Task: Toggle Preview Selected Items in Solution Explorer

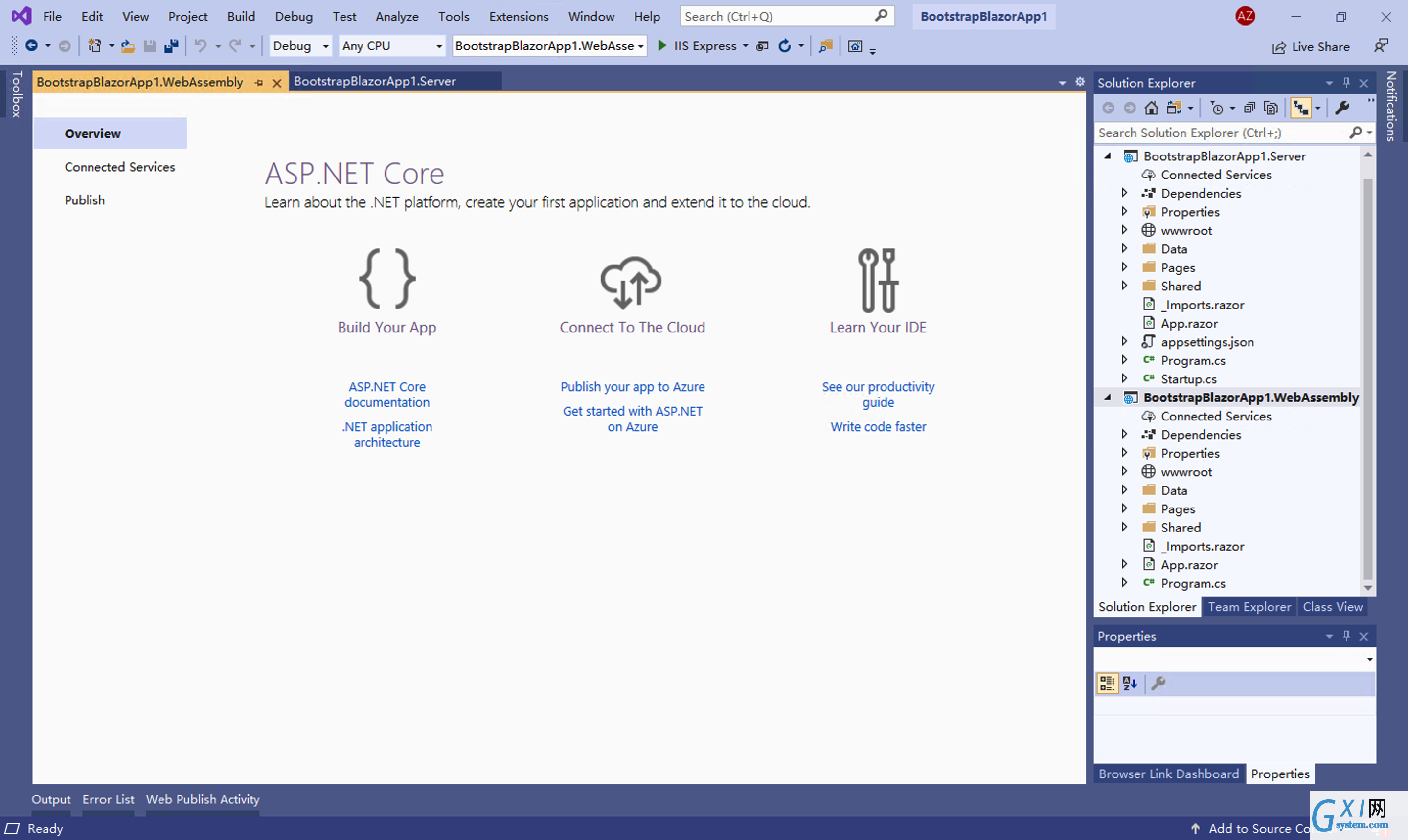Action: (x=1301, y=108)
